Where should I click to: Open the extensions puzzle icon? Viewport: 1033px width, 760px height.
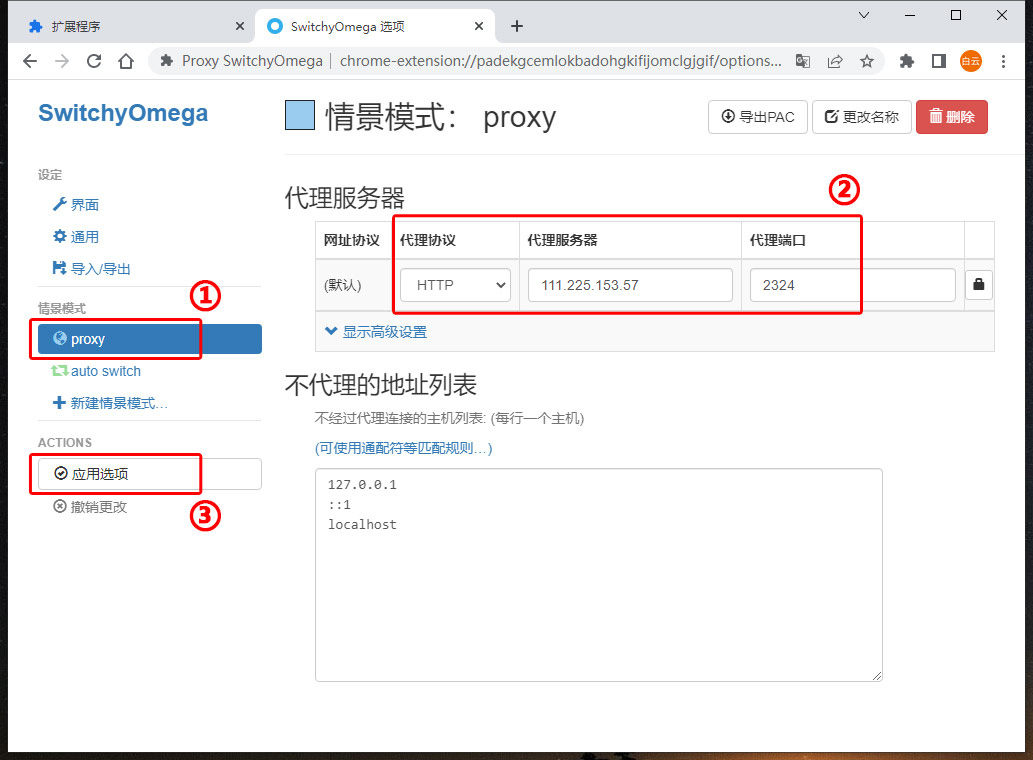tap(907, 61)
